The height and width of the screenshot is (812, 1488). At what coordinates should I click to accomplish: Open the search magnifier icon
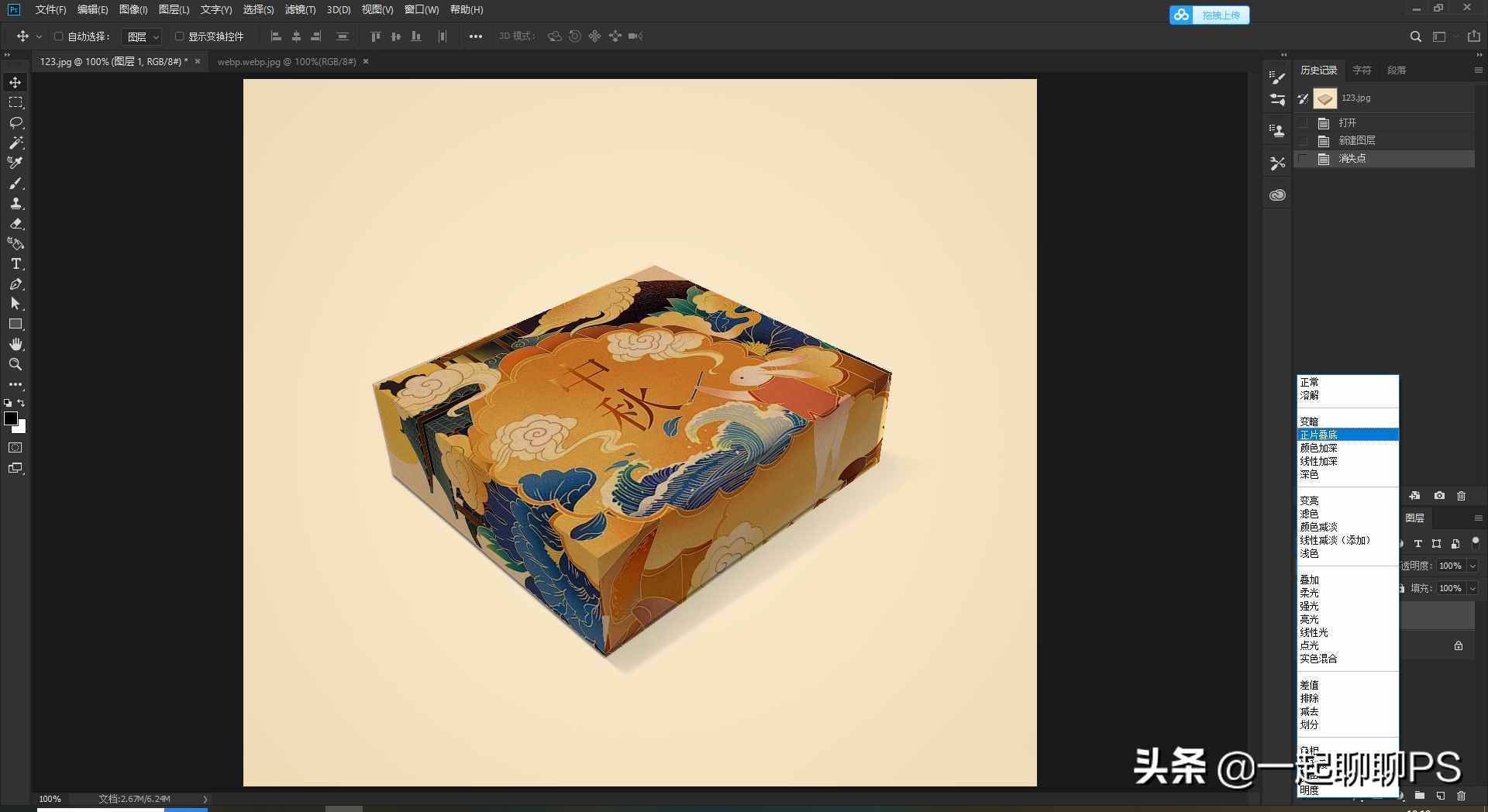tap(1415, 36)
